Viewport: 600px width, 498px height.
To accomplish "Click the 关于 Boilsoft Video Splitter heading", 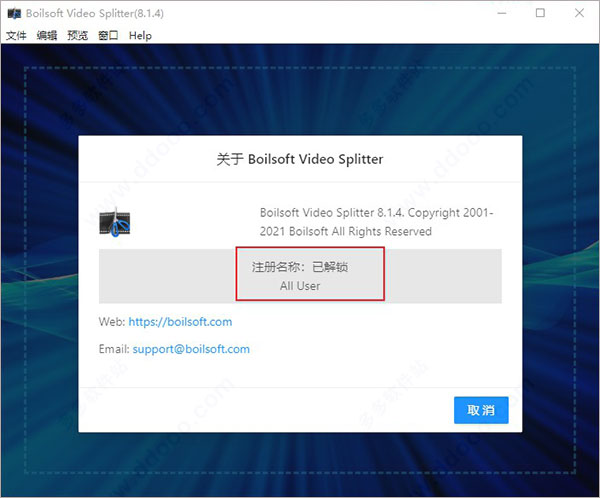I will coord(300,159).
